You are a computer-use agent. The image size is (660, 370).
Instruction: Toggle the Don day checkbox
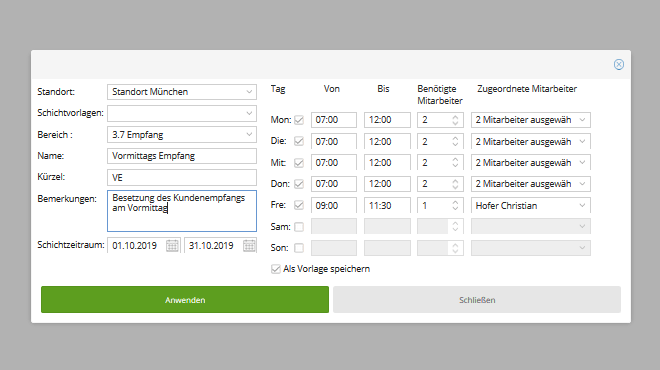click(299, 184)
